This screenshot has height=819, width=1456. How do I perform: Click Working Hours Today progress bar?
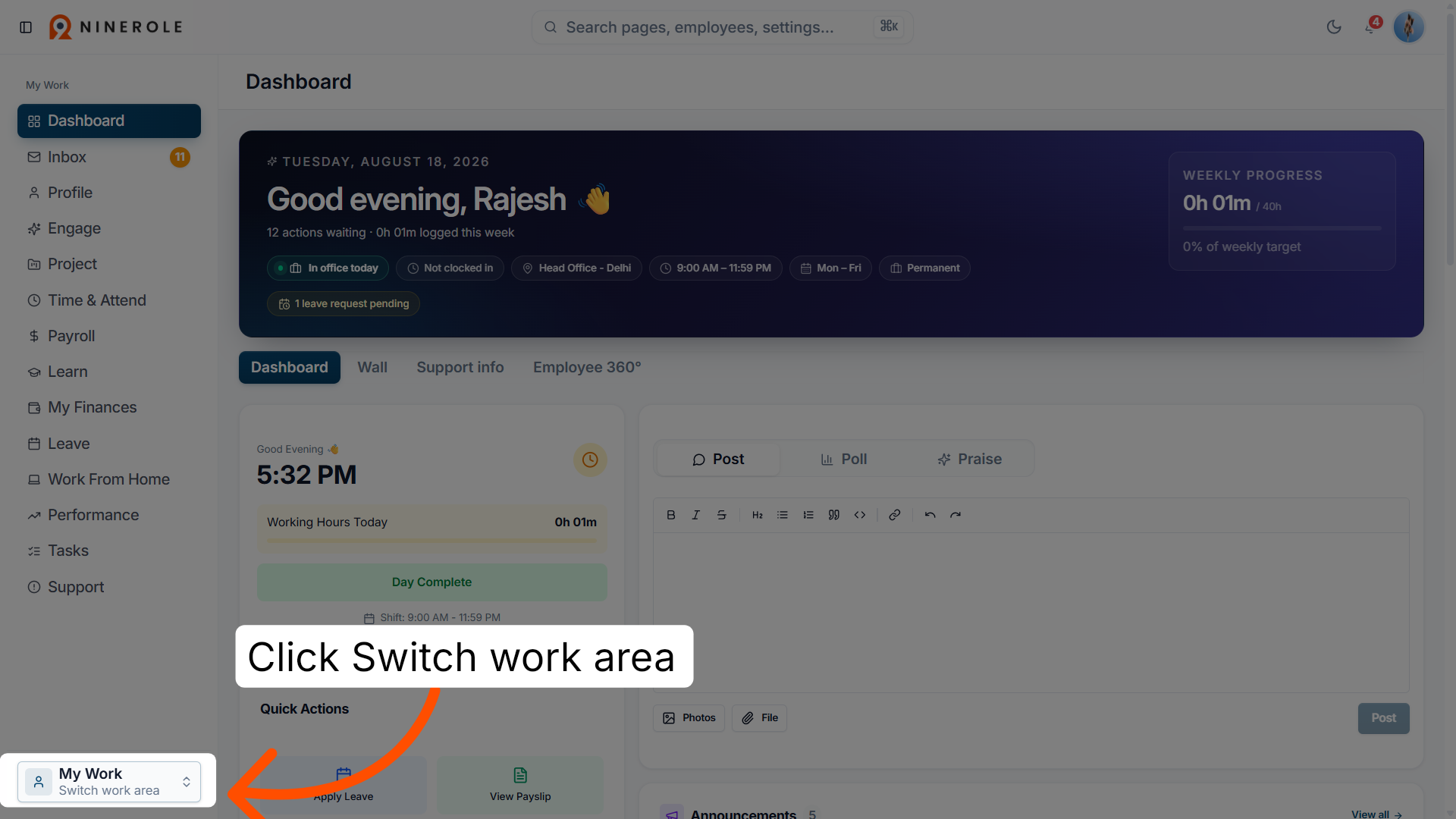[x=431, y=541]
